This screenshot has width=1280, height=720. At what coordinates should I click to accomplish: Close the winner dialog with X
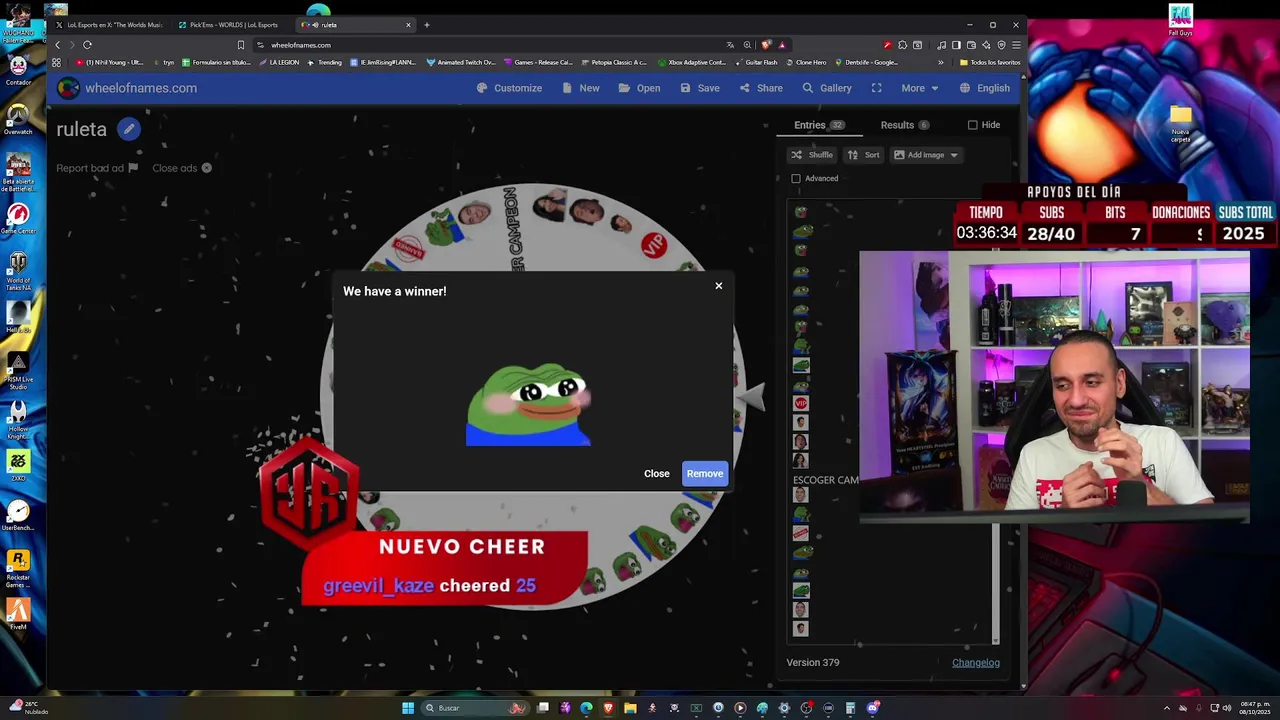coord(718,286)
